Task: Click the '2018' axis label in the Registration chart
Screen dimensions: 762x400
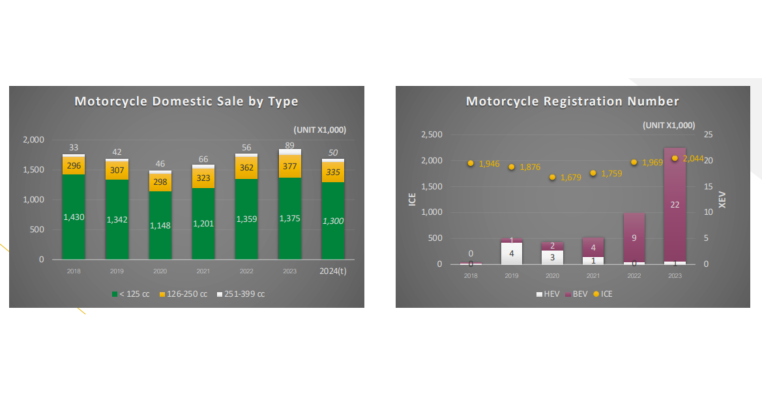Action: [x=470, y=276]
